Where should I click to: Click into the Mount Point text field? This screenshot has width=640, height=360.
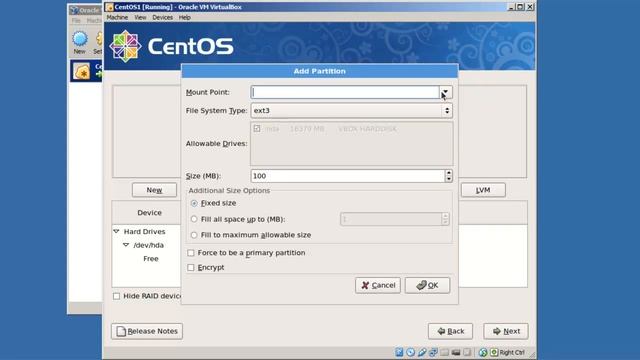345,92
